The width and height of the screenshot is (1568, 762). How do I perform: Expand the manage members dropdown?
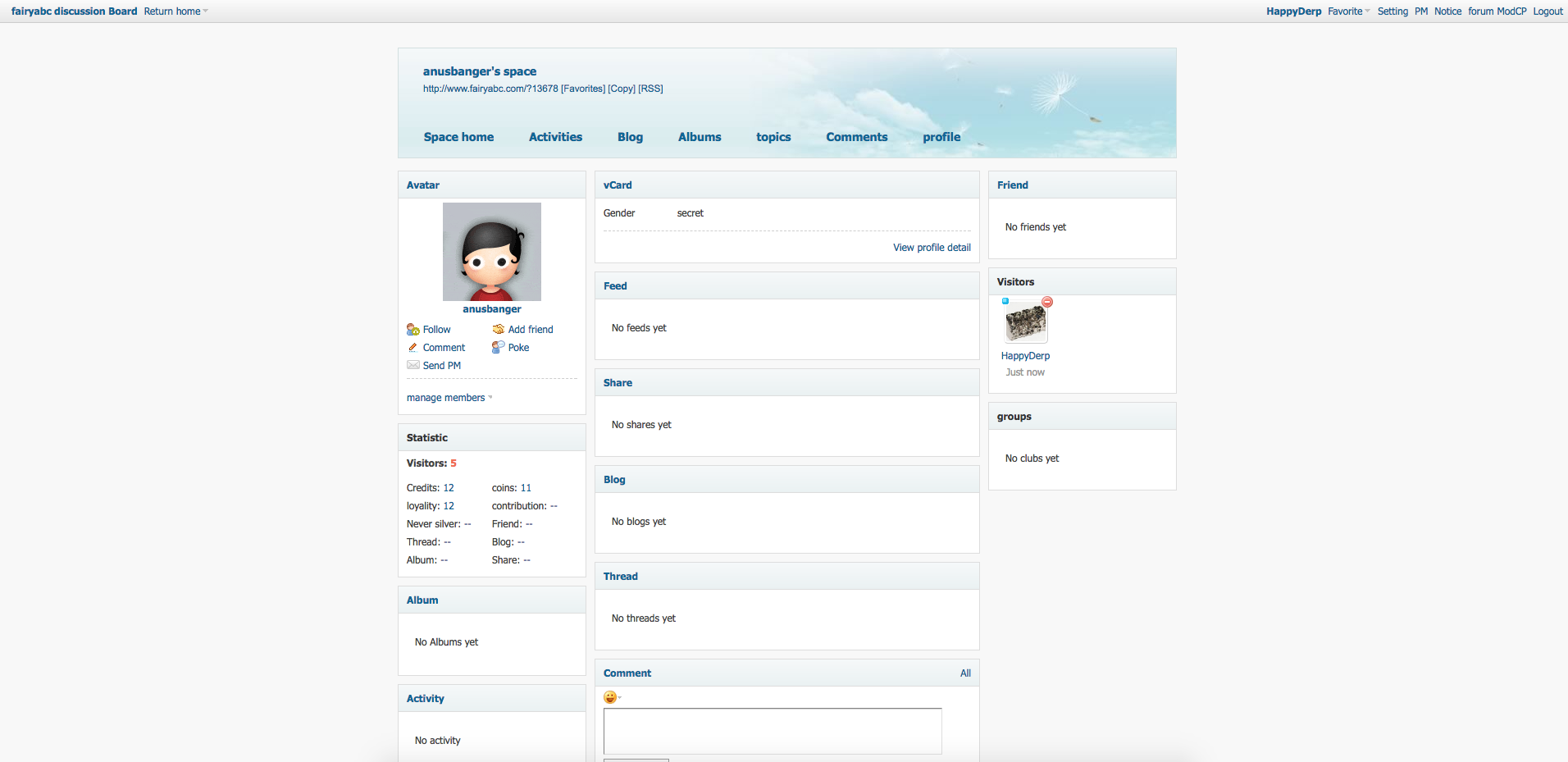[x=449, y=398]
